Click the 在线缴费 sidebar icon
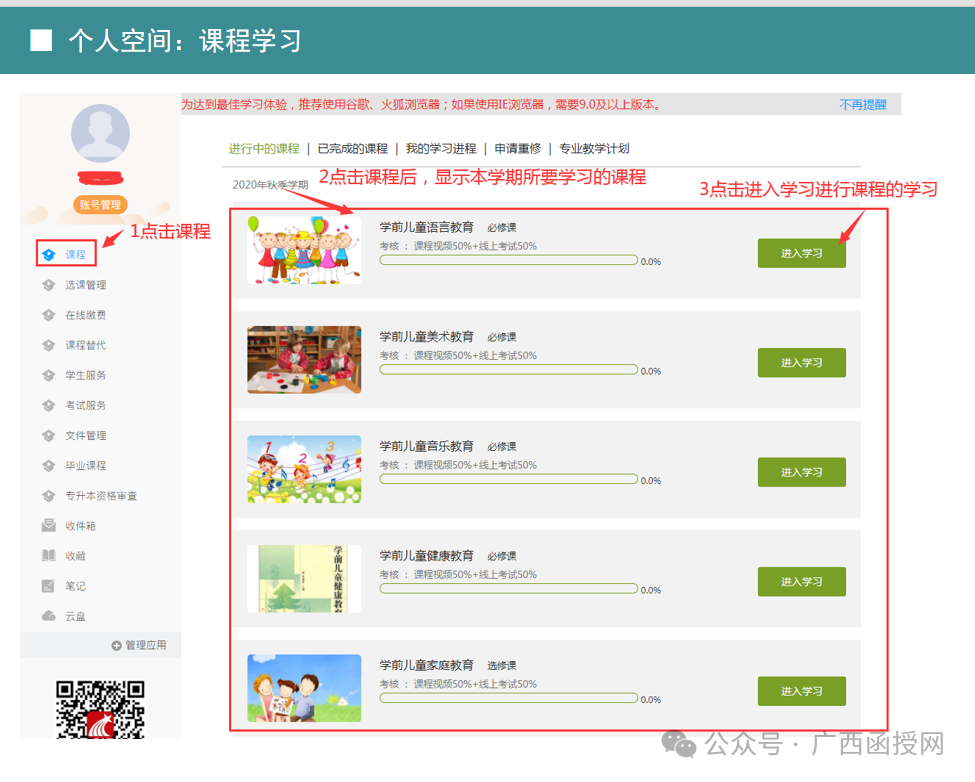The image size is (975, 782). (x=49, y=315)
